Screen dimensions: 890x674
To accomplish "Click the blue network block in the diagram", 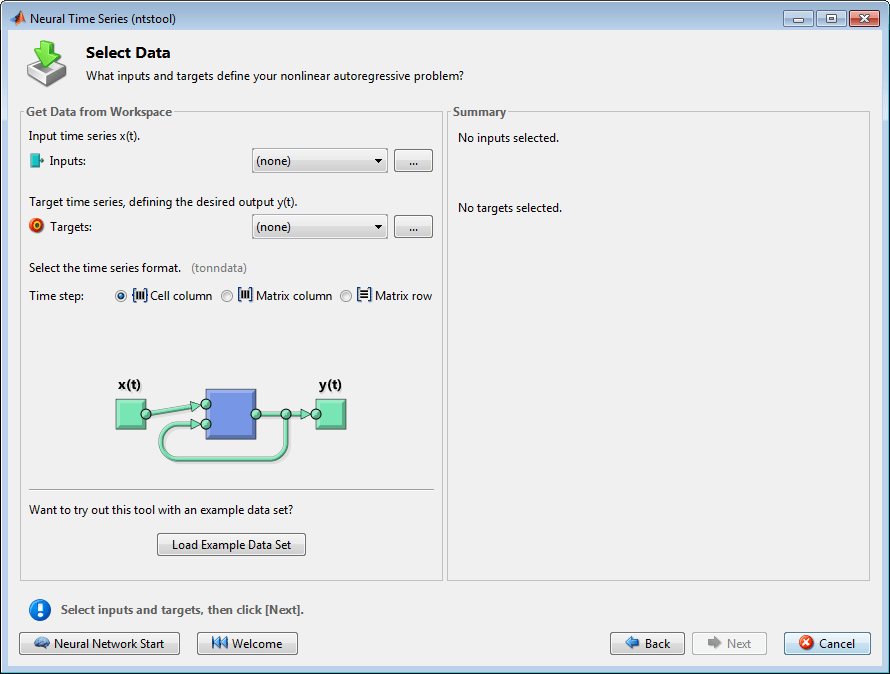I will pyautogui.click(x=230, y=413).
